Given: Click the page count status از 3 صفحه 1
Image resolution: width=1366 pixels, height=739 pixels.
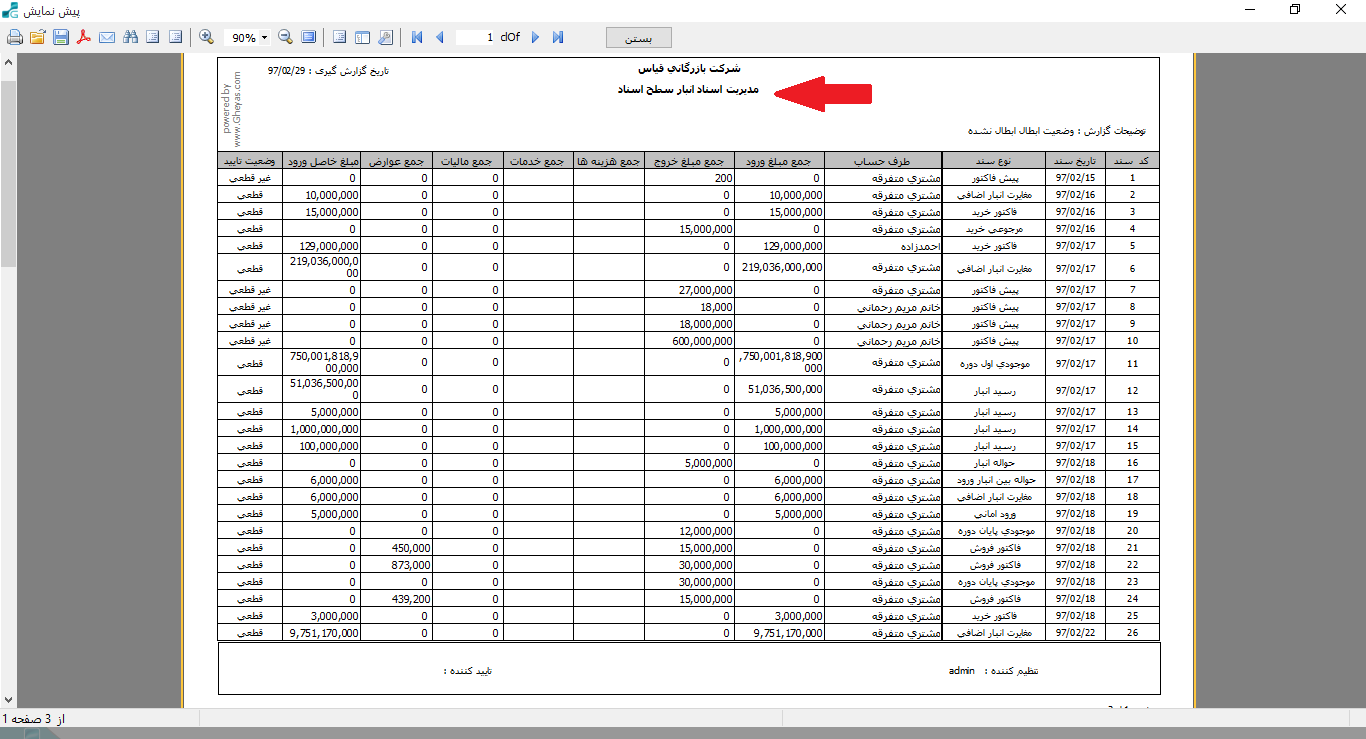Looking at the screenshot, I should pos(33,719).
